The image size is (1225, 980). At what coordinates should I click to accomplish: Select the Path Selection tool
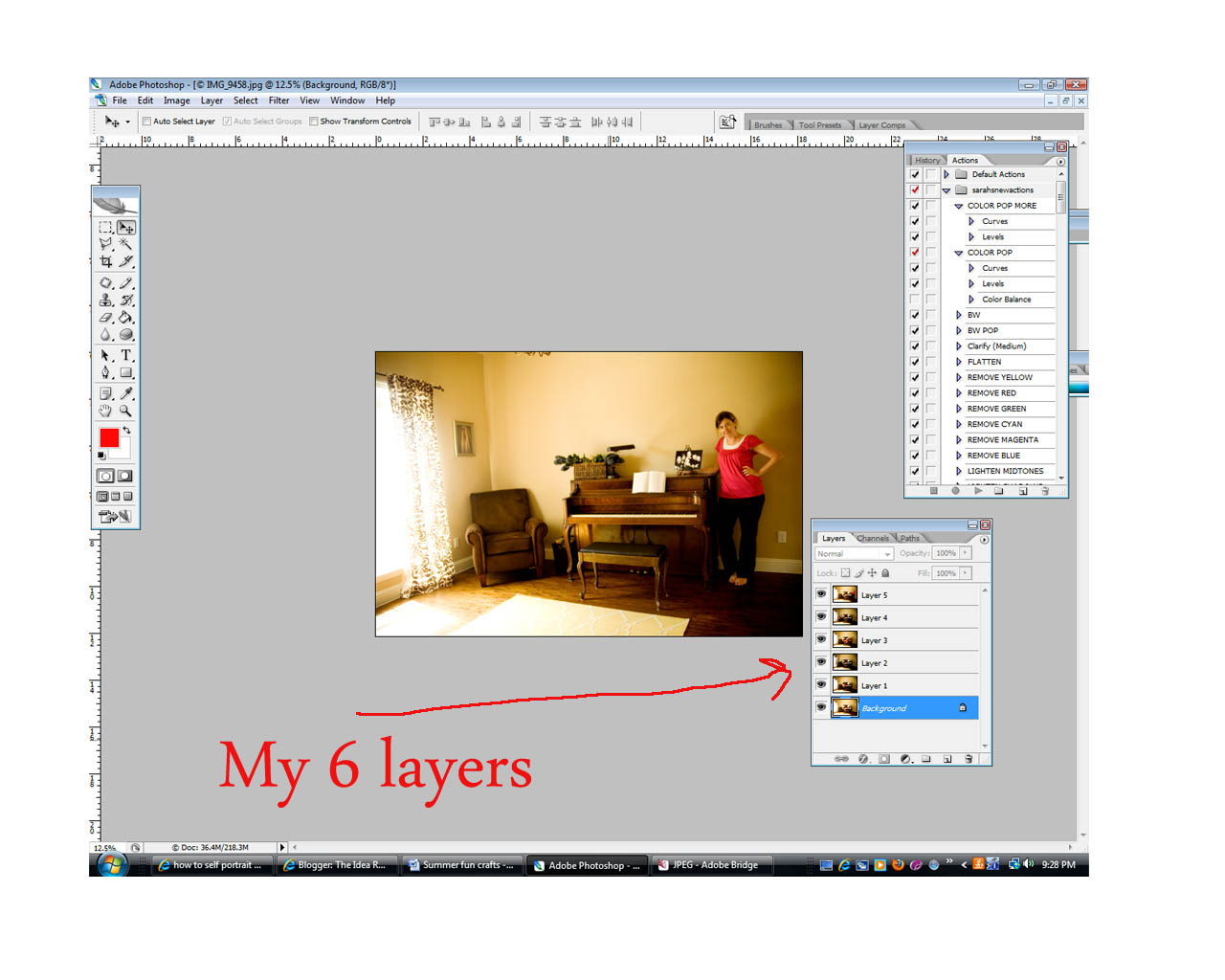[x=106, y=355]
